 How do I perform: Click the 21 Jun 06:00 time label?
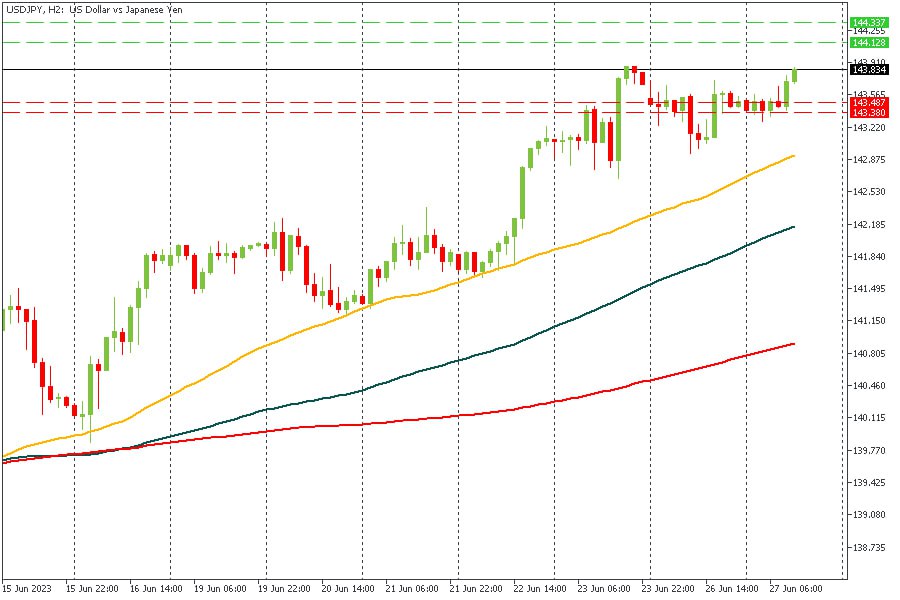point(412,589)
